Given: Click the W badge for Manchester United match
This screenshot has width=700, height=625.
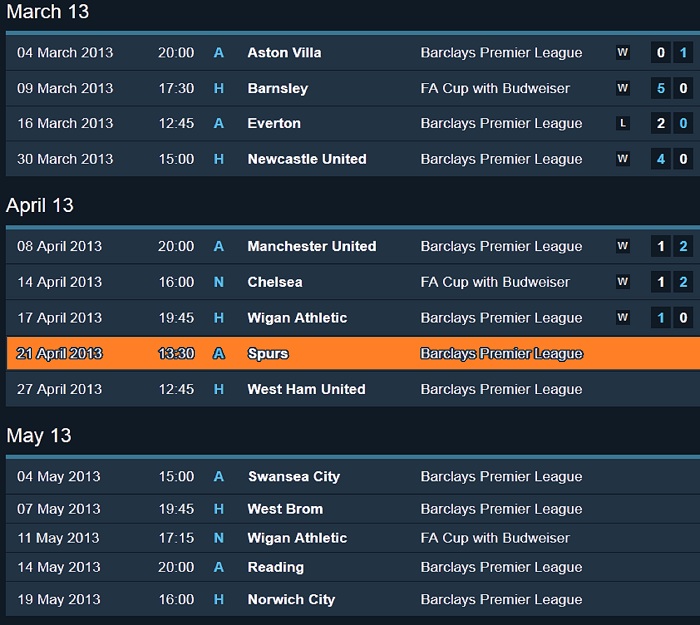Looking at the screenshot, I should tap(623, 247).
